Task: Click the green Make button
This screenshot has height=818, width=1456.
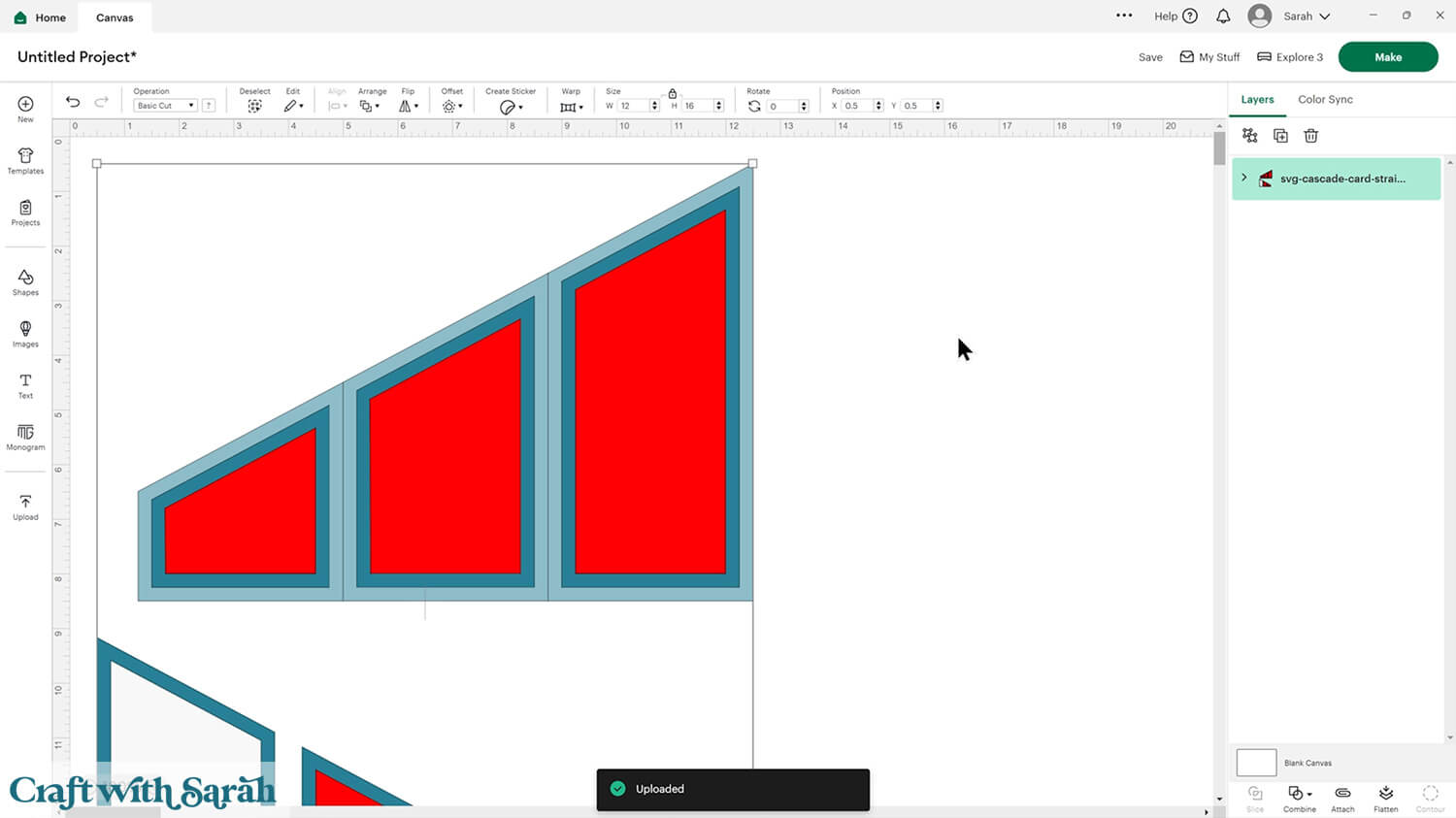Action: click(x=1387, y=57)
